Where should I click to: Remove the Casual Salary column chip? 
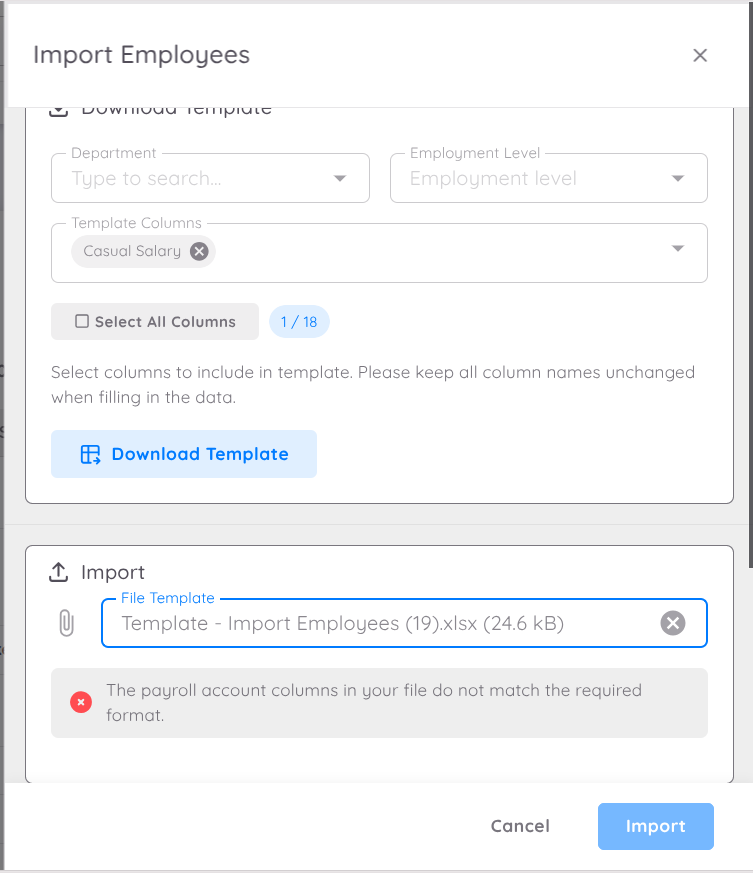click(198, 251)
